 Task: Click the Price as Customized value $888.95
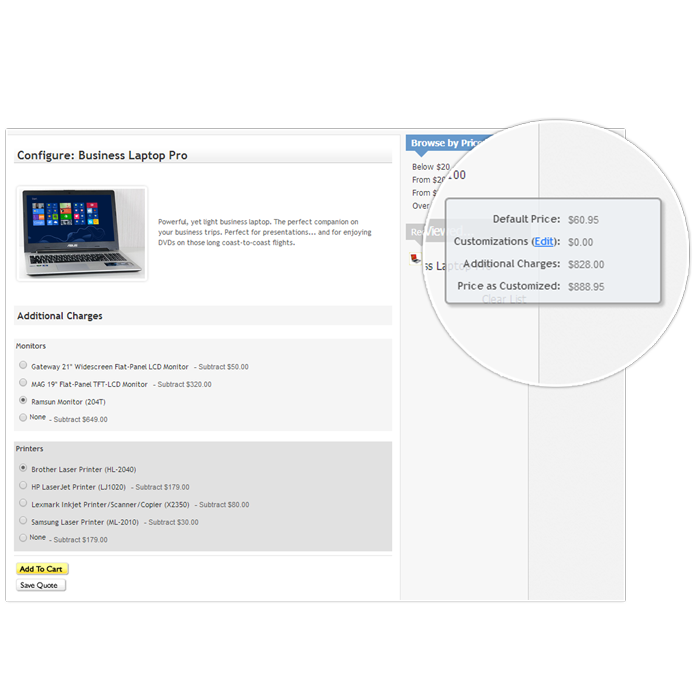586,287
